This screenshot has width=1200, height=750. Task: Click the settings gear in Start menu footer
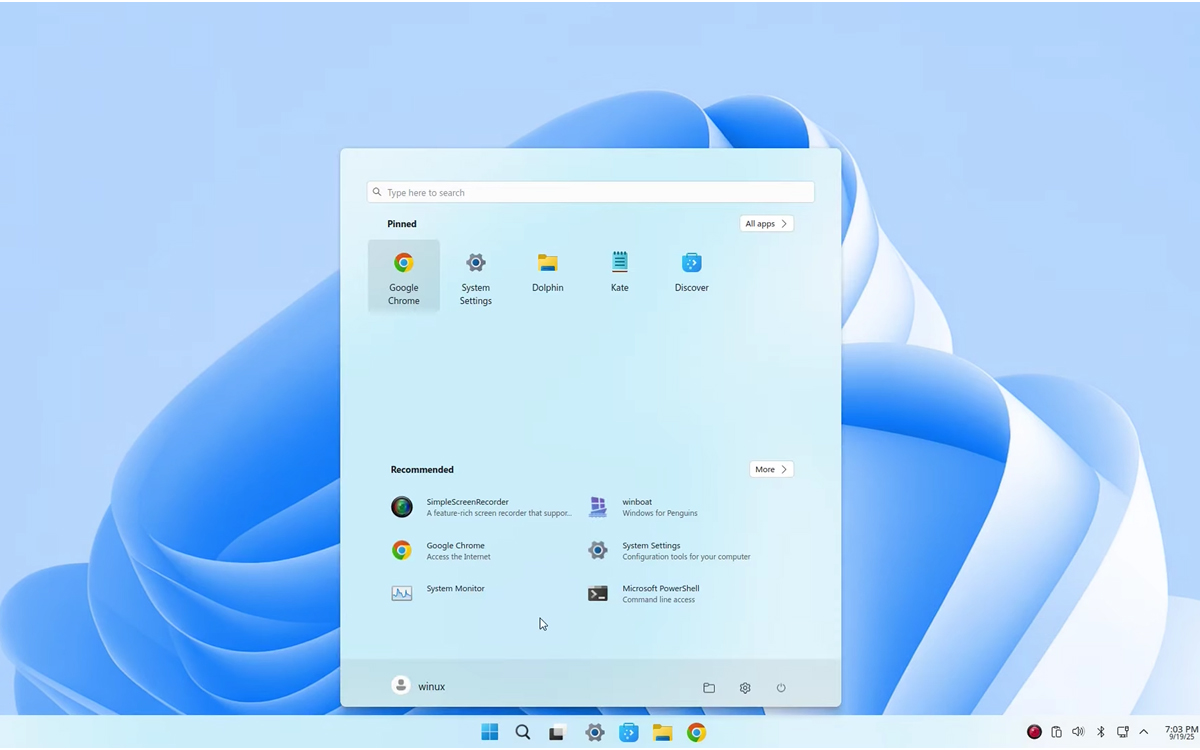(x=745, y=688)
